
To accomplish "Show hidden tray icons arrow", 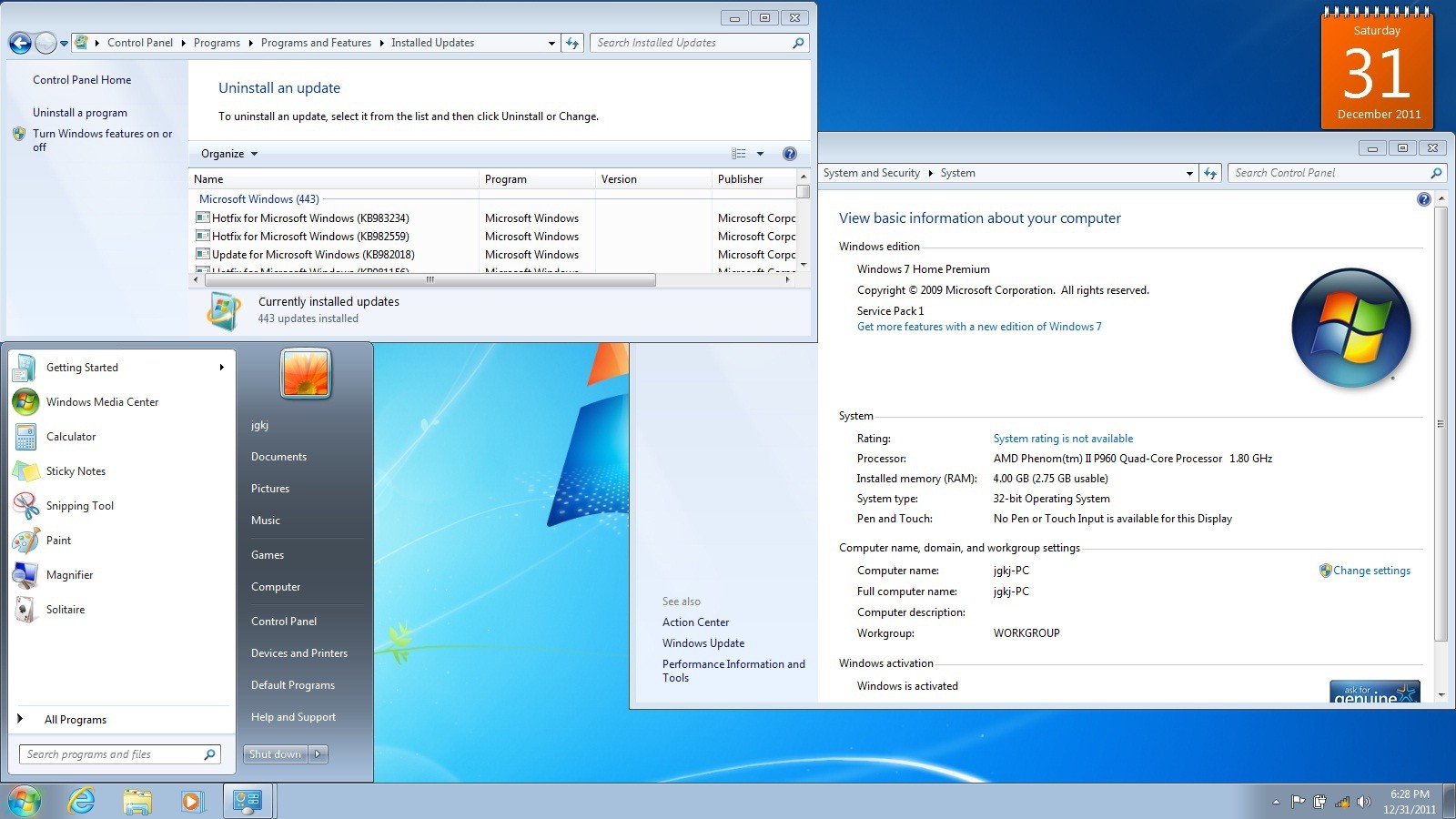I will tap(1276, 802).
